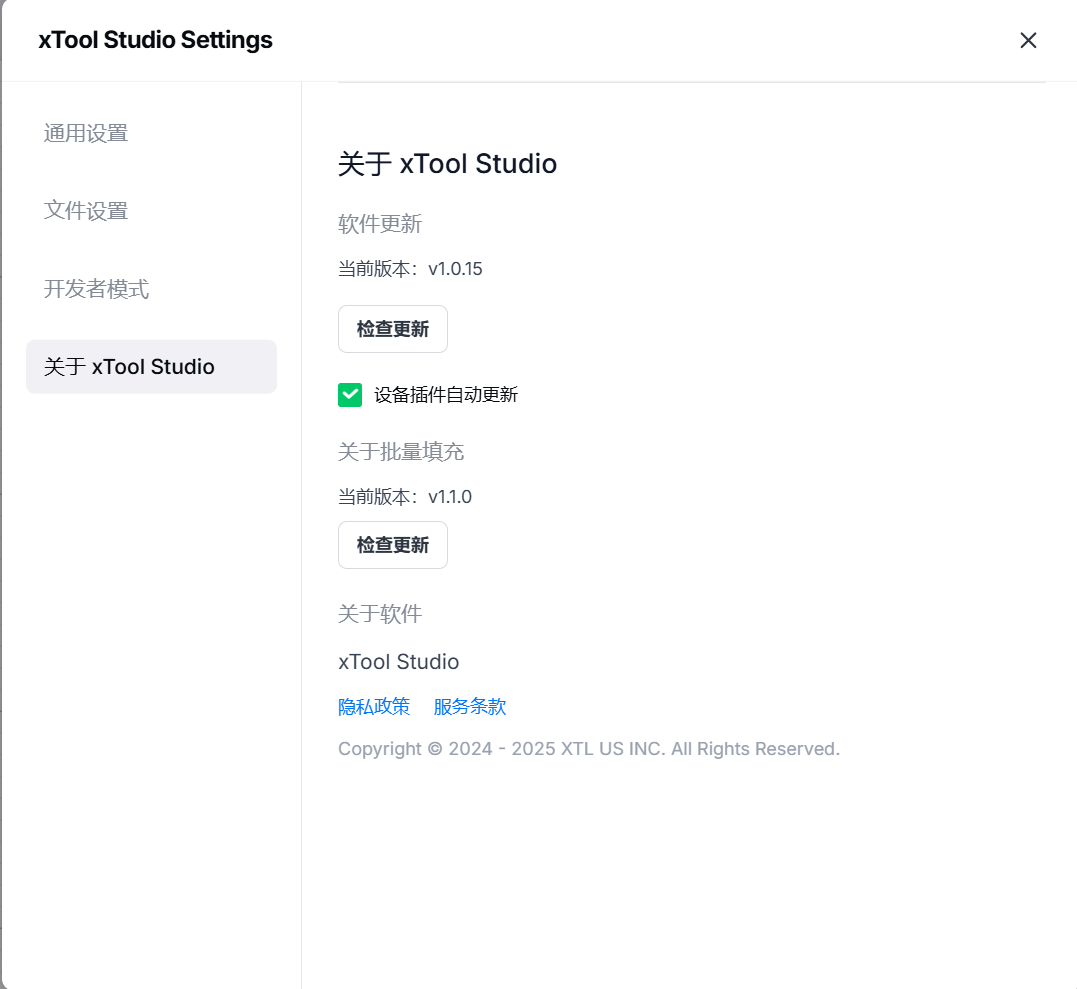This screenshot has width=1077, height=989.
Task: Click the xTool Studio Settings dialog title
Action: tap(155, 40)
